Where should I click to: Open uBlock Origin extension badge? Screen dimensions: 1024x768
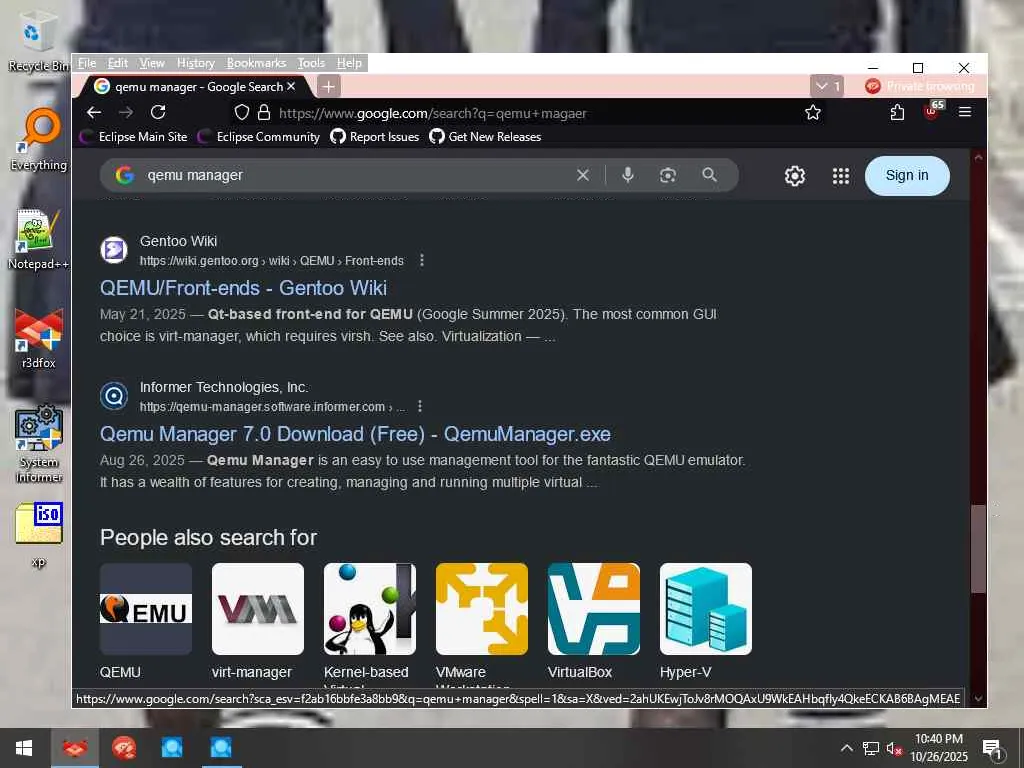(x=932, y=111)
